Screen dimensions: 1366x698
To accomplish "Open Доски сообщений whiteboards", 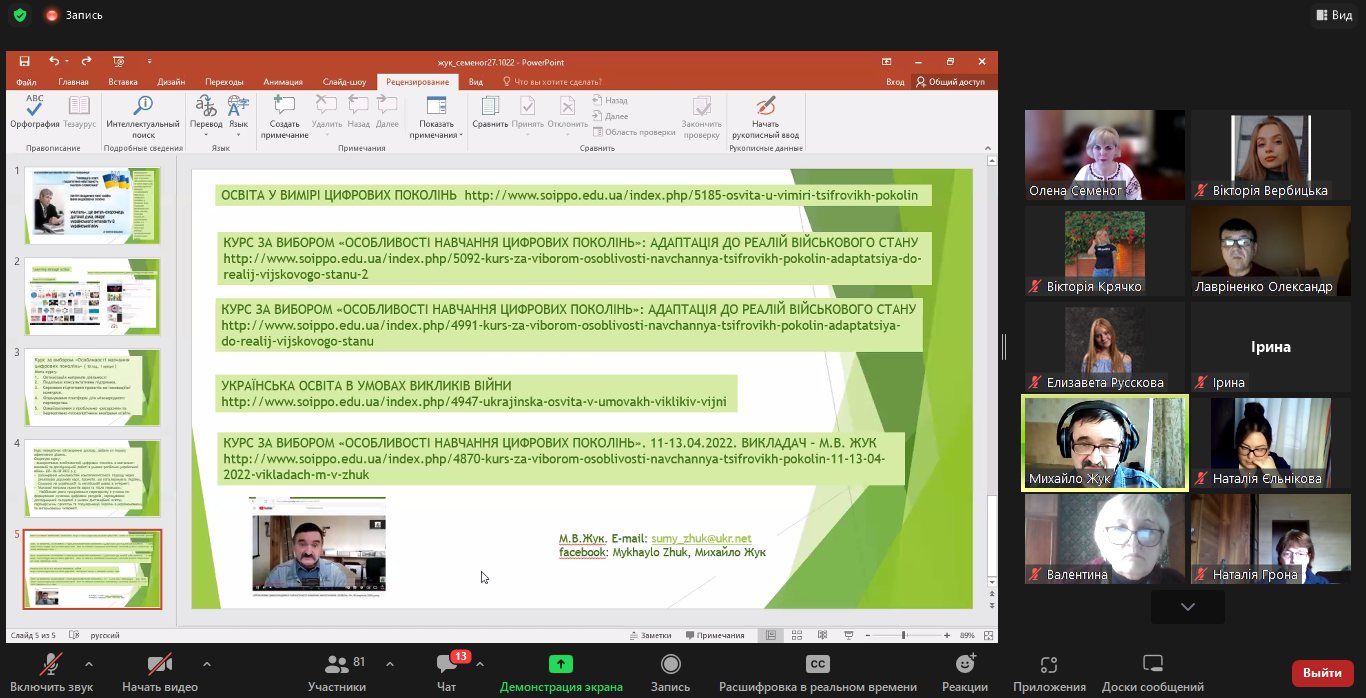I will click(1152, 673).
